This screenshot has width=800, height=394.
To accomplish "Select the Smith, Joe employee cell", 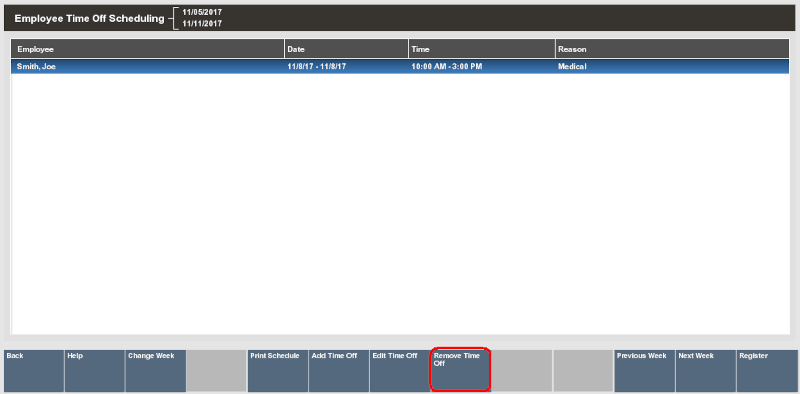I will 147,66.
